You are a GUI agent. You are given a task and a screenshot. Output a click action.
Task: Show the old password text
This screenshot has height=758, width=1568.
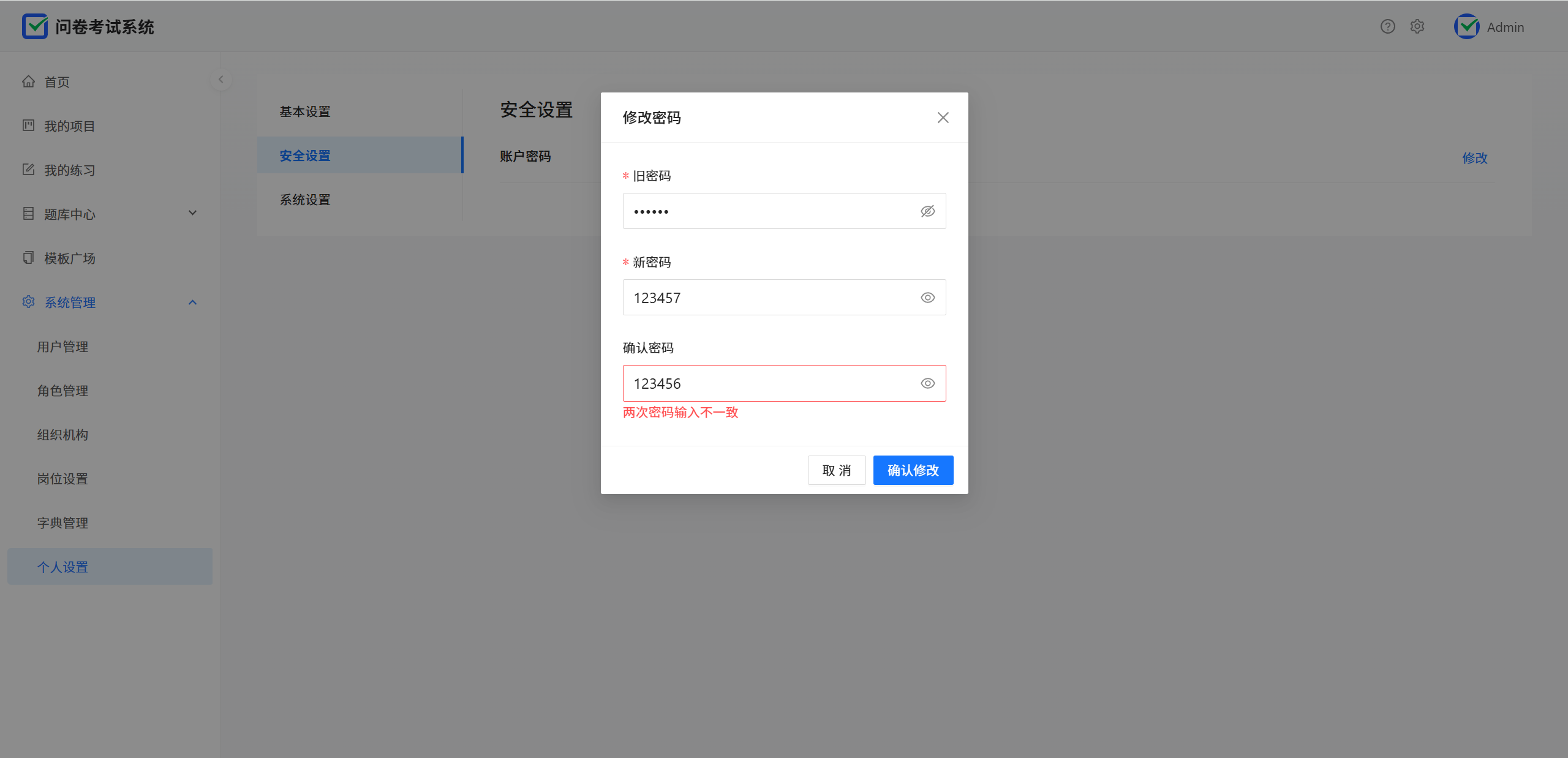point(928,211)
